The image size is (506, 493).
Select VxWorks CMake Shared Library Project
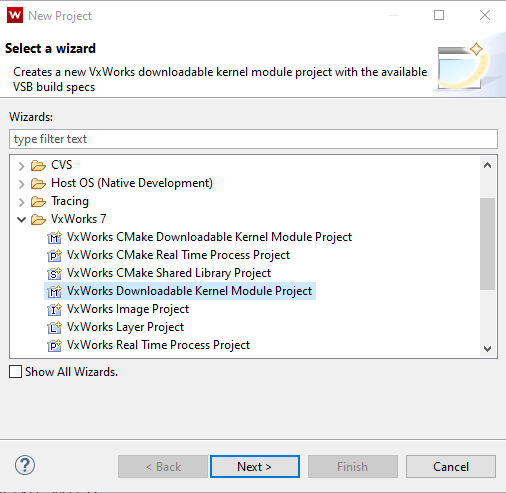tap(169, 273)
